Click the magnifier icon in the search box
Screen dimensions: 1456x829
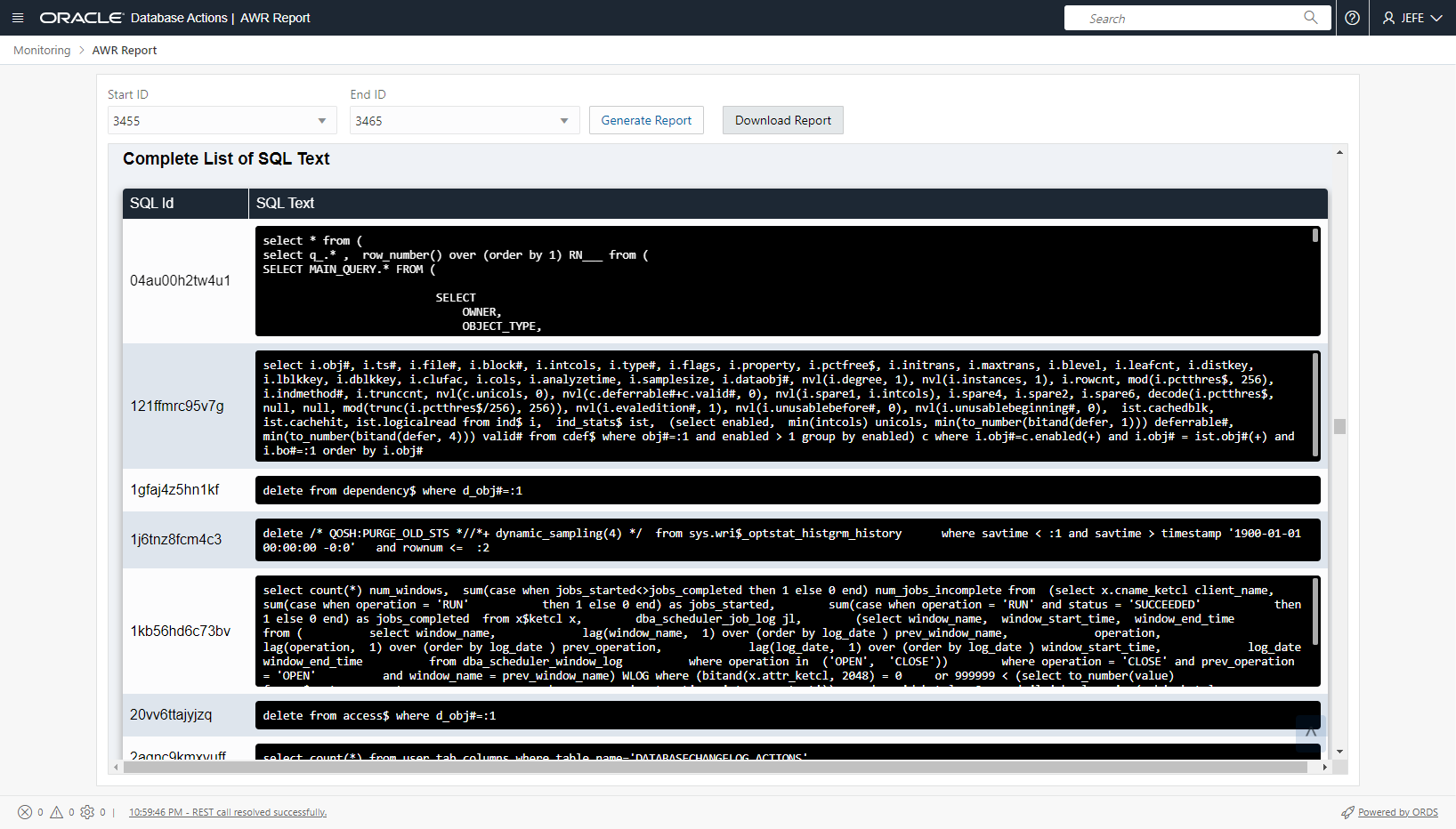click(1310, 18)
